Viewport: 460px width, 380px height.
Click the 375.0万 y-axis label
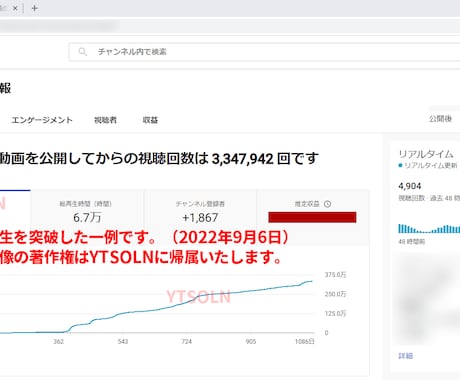click(335, 275)
